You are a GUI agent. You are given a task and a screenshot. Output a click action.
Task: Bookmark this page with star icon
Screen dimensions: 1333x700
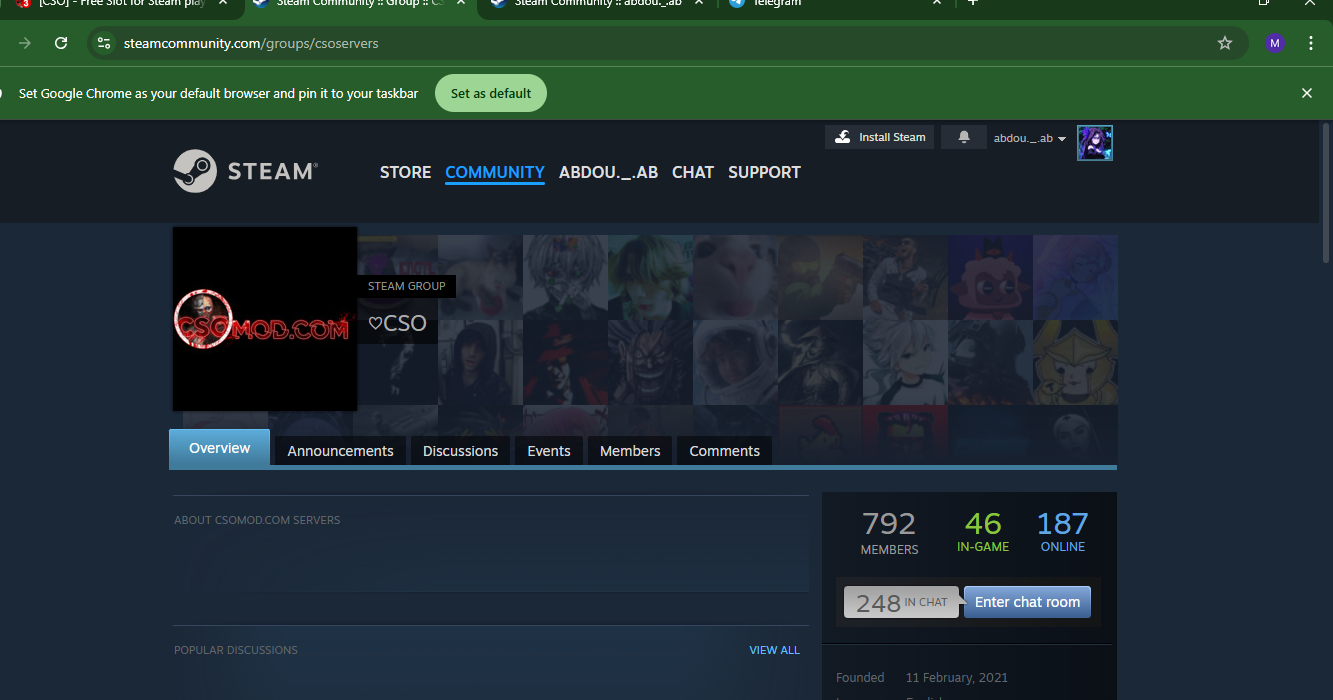pos(1224,43)
